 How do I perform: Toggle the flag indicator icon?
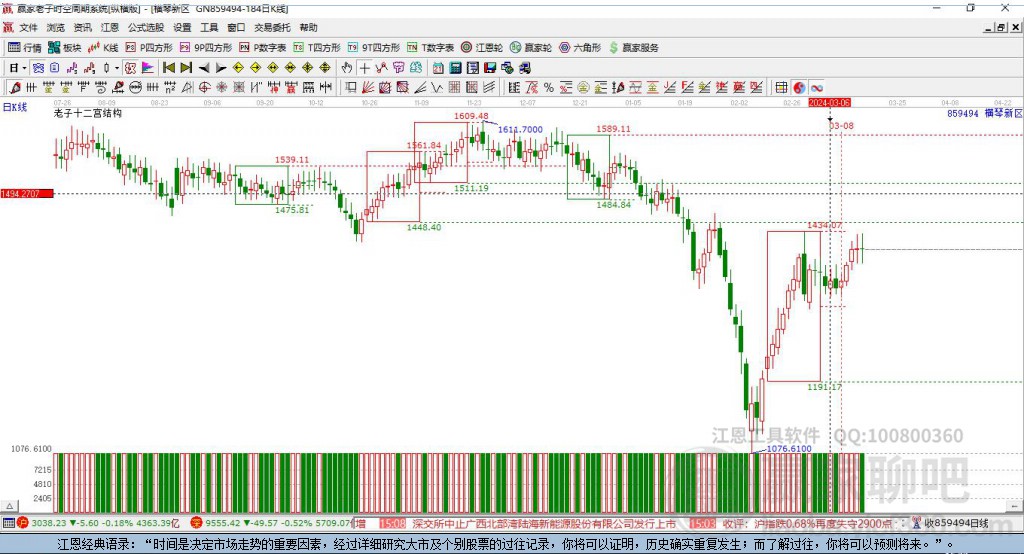(148, 68)
